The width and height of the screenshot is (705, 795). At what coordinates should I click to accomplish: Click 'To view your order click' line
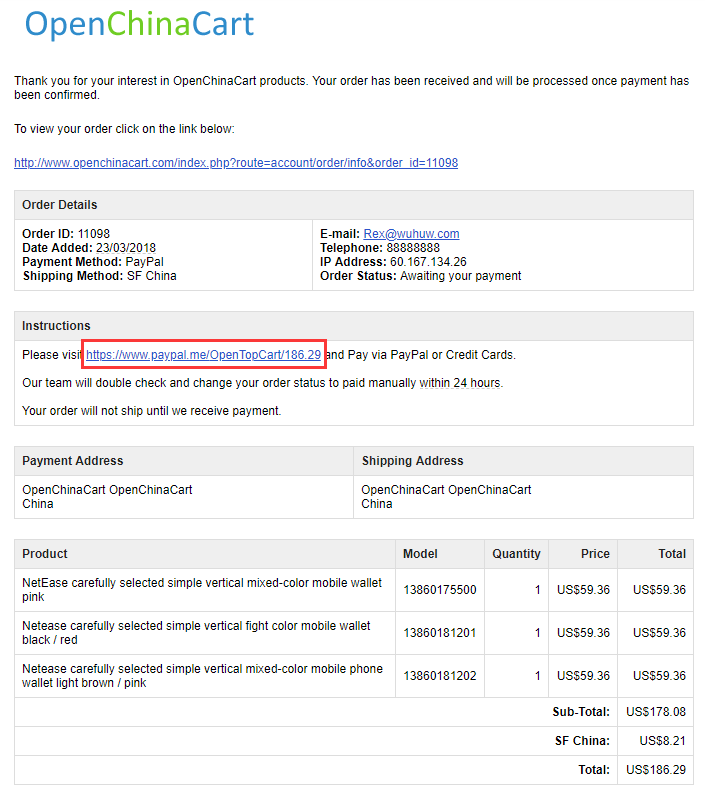(x=124, y=129)
